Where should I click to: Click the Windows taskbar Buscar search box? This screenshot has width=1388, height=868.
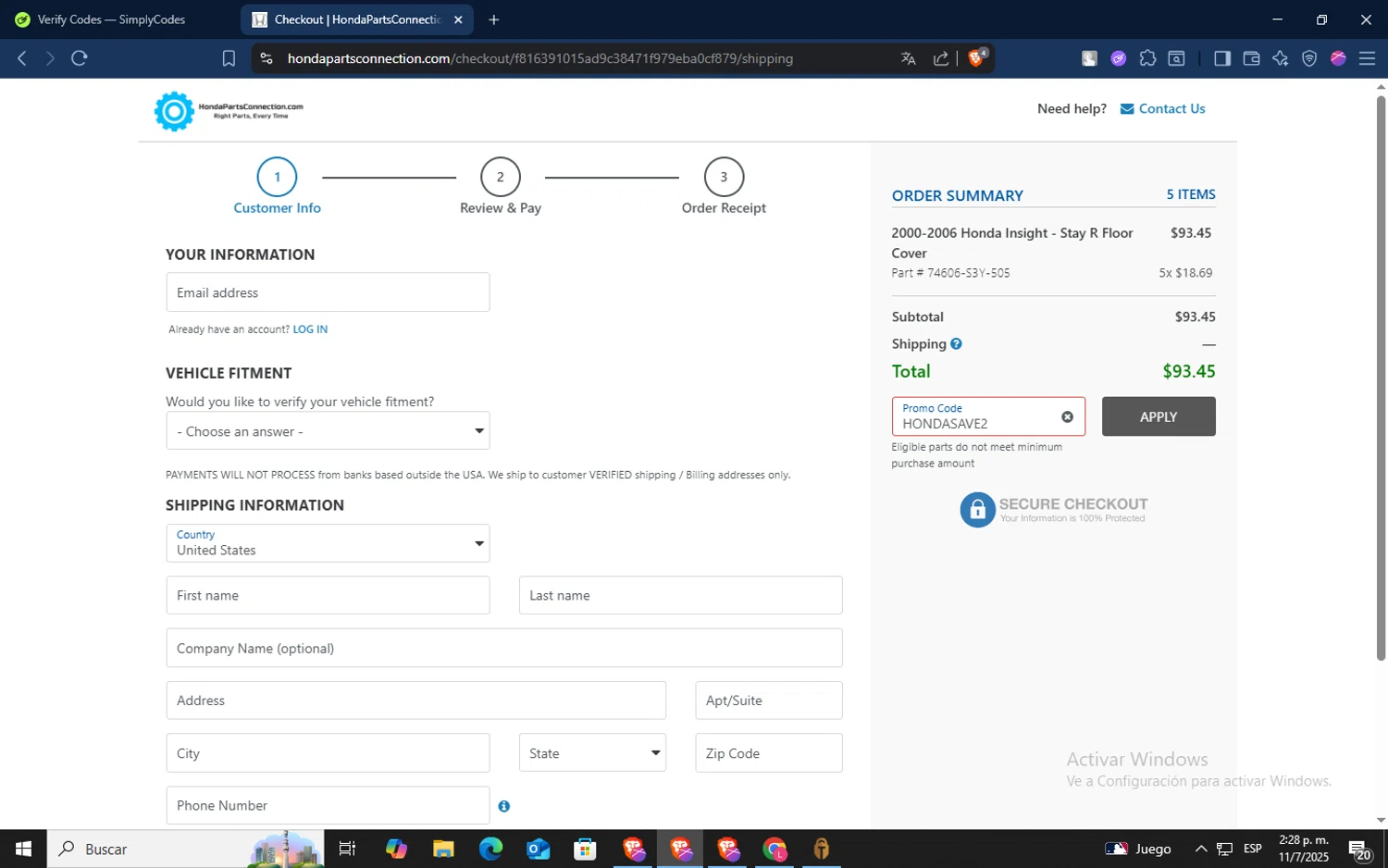click(185, 849)
